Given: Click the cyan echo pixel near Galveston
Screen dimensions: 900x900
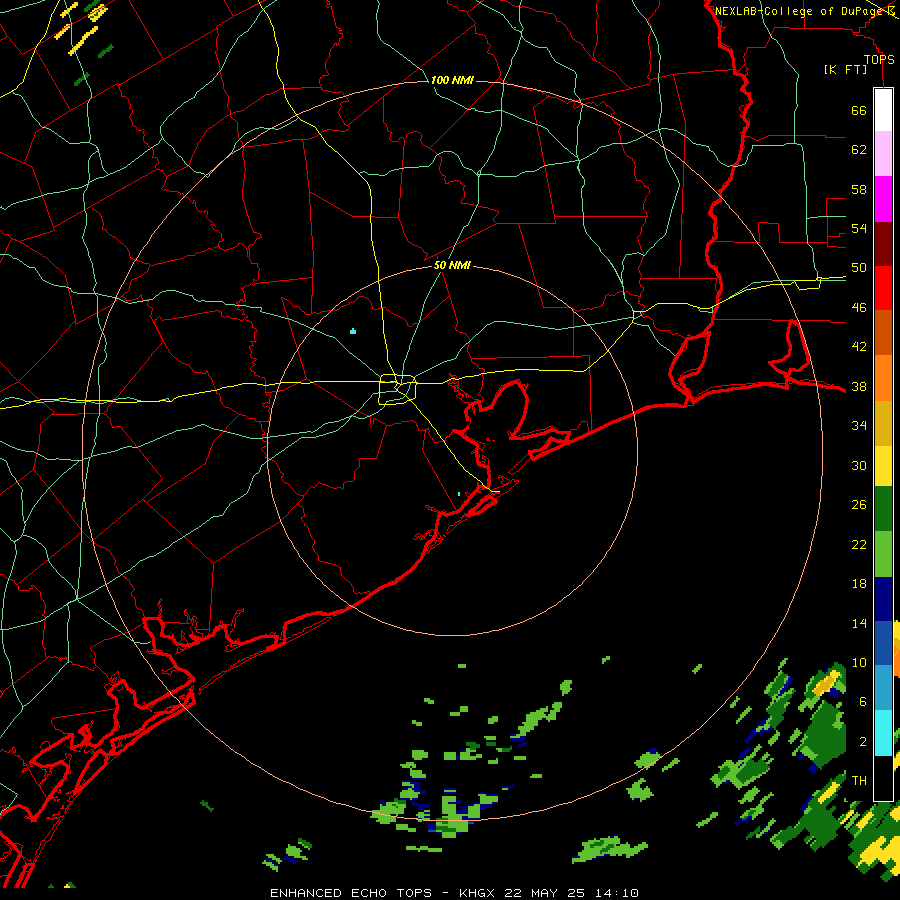Looking at the screenshot, I should tap(459, 494).
